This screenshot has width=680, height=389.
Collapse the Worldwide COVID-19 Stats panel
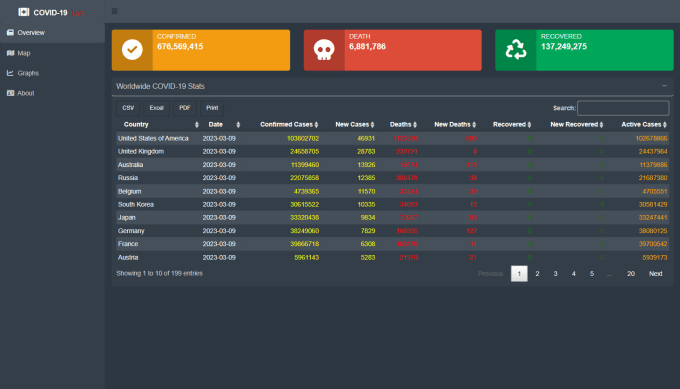tap(664, 86)
